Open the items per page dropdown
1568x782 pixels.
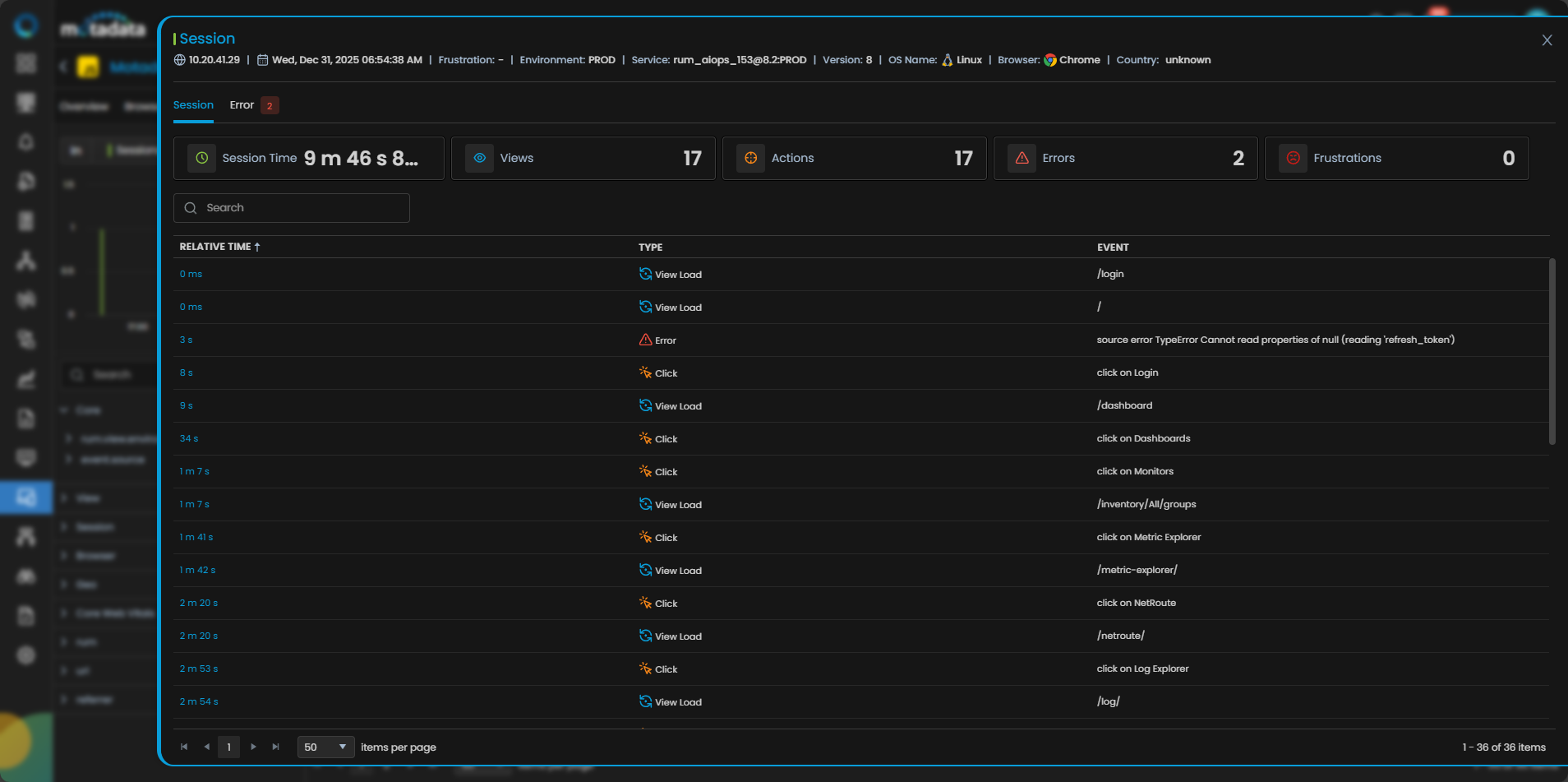(325, 747)
